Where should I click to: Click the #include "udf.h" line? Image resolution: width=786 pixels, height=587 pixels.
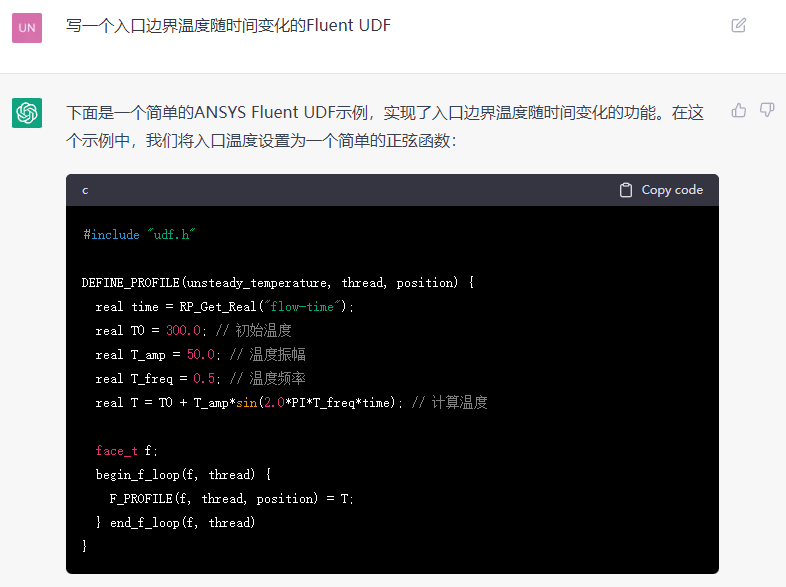click(139, 235)
